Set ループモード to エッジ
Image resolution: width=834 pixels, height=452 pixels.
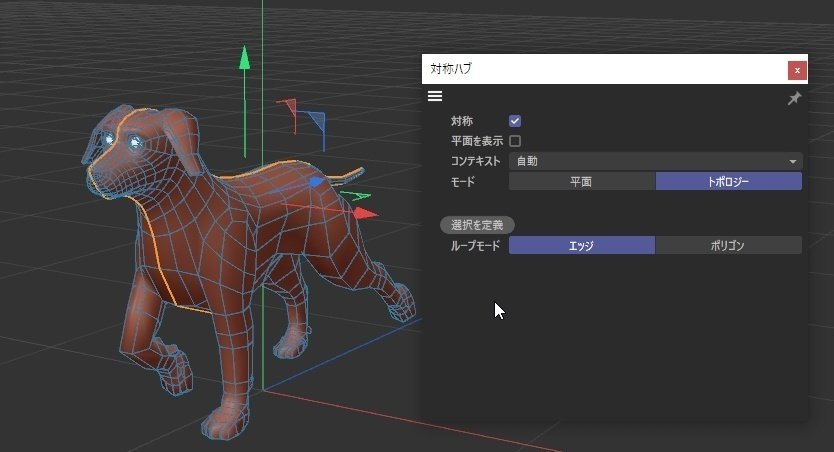point(582,245)
